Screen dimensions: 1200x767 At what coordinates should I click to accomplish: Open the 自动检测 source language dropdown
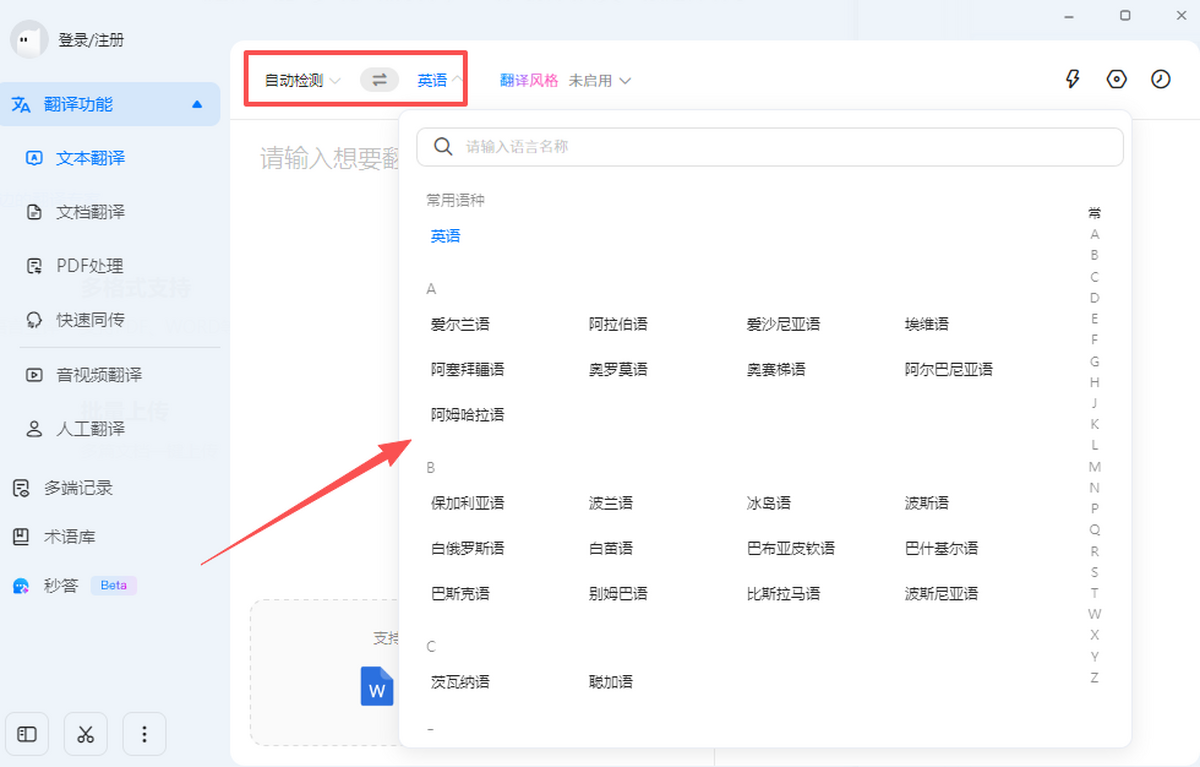coord(303,80)
